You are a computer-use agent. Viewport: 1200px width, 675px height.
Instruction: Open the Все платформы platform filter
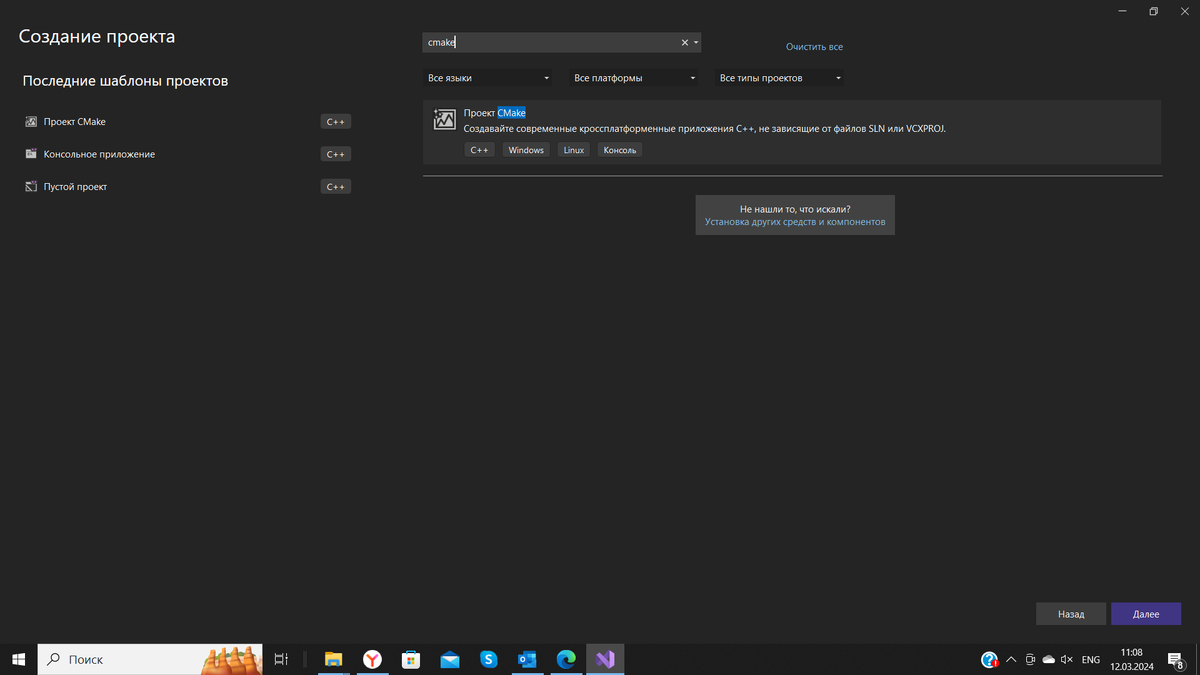634,78
